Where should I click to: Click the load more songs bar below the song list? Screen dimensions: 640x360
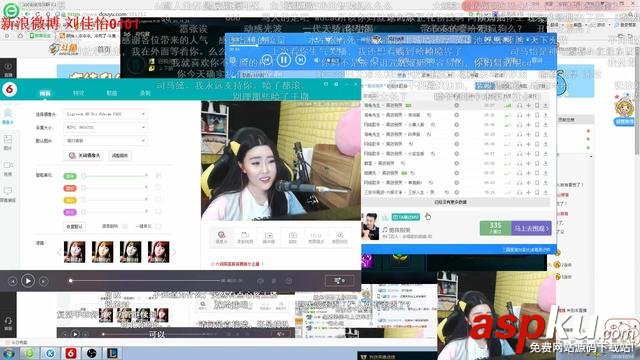456,202
